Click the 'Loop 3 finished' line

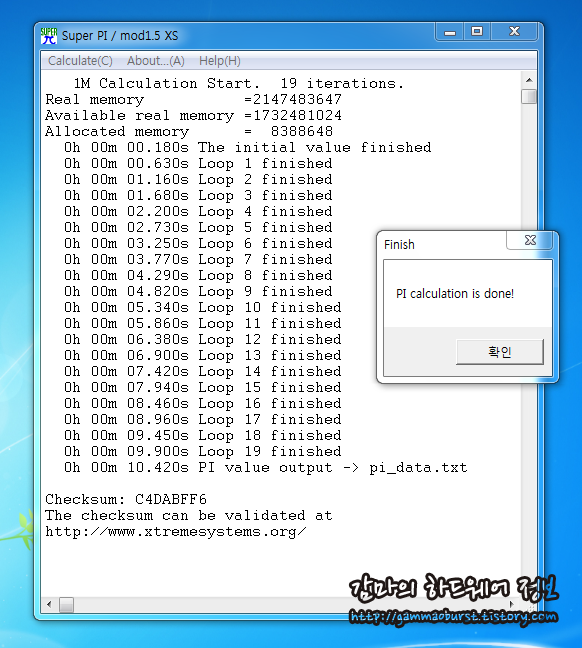[198, 195]
